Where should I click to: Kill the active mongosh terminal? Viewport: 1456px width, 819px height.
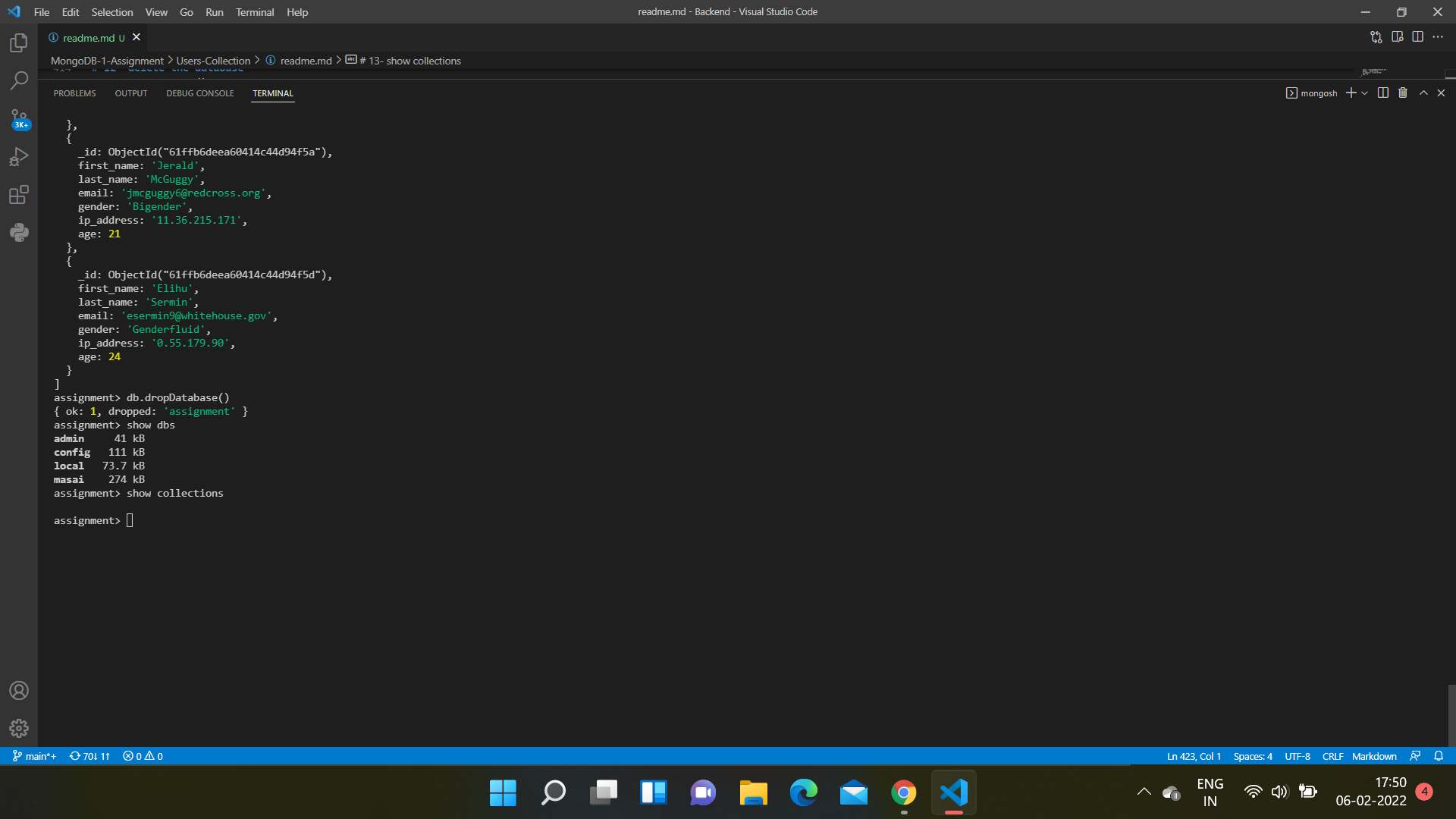pyautogui.click(x=1402, y=93)
